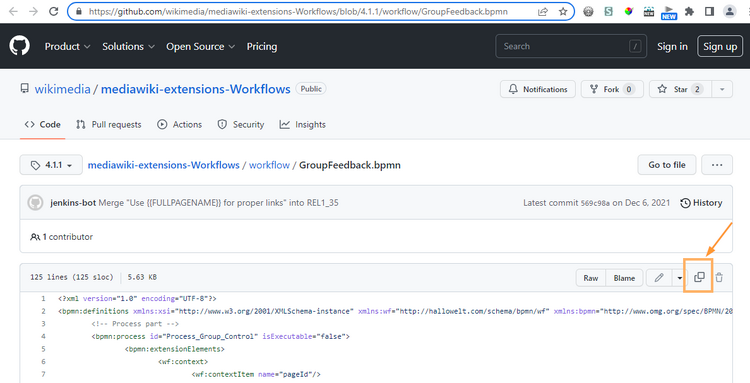Open the 4.1.1 tag selector dropdown
This screenshot has height=383, width=750.
pyautogui.click(x=51, y=165)
